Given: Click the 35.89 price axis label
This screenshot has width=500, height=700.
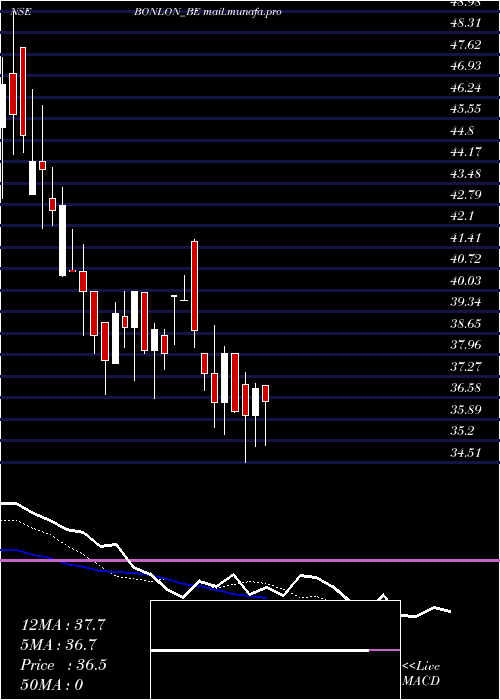Looking at the screenshot, I should click(466, 410).
